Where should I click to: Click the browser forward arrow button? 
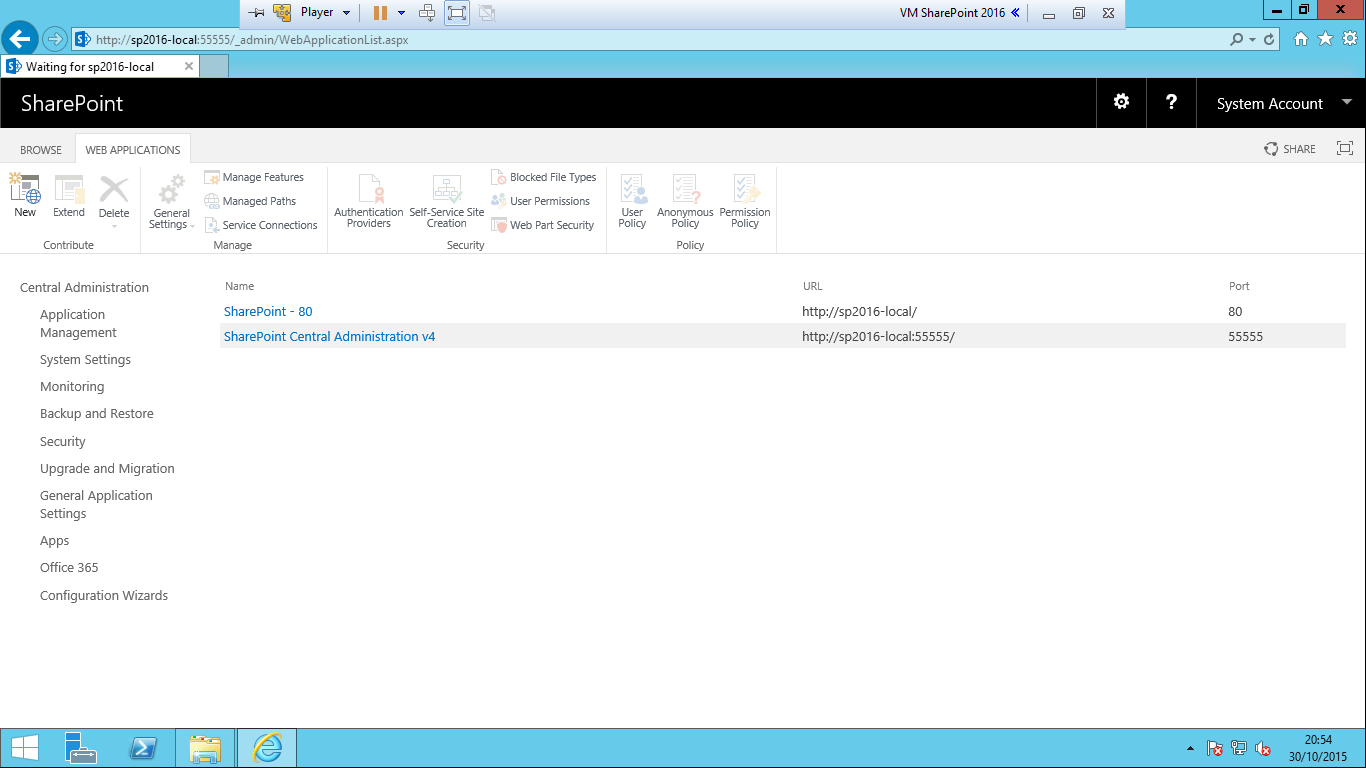[x=54, y=39]
